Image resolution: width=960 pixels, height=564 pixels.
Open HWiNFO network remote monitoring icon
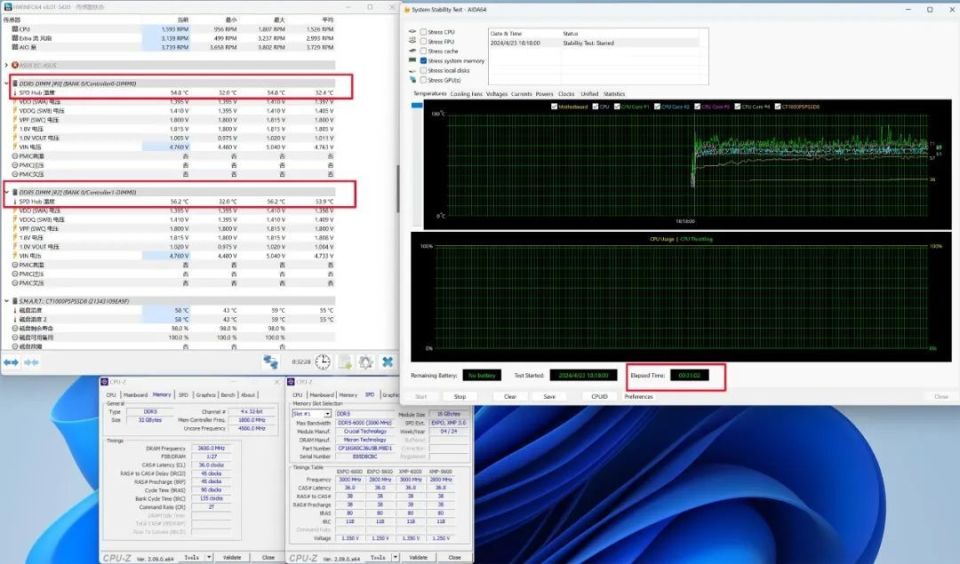tap(271, 362)
